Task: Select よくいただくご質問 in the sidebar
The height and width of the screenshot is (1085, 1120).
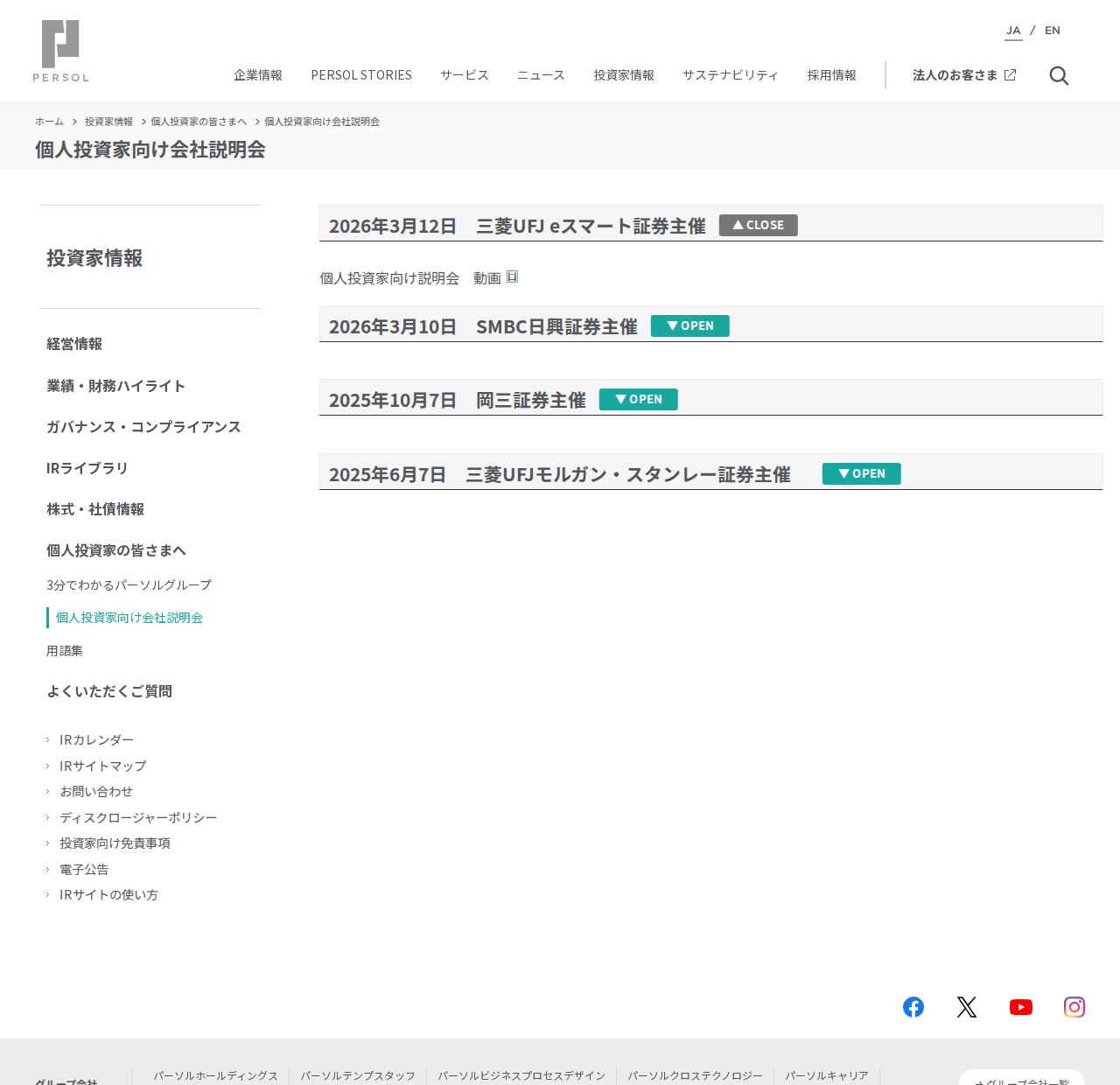Action: click(109, 691)
